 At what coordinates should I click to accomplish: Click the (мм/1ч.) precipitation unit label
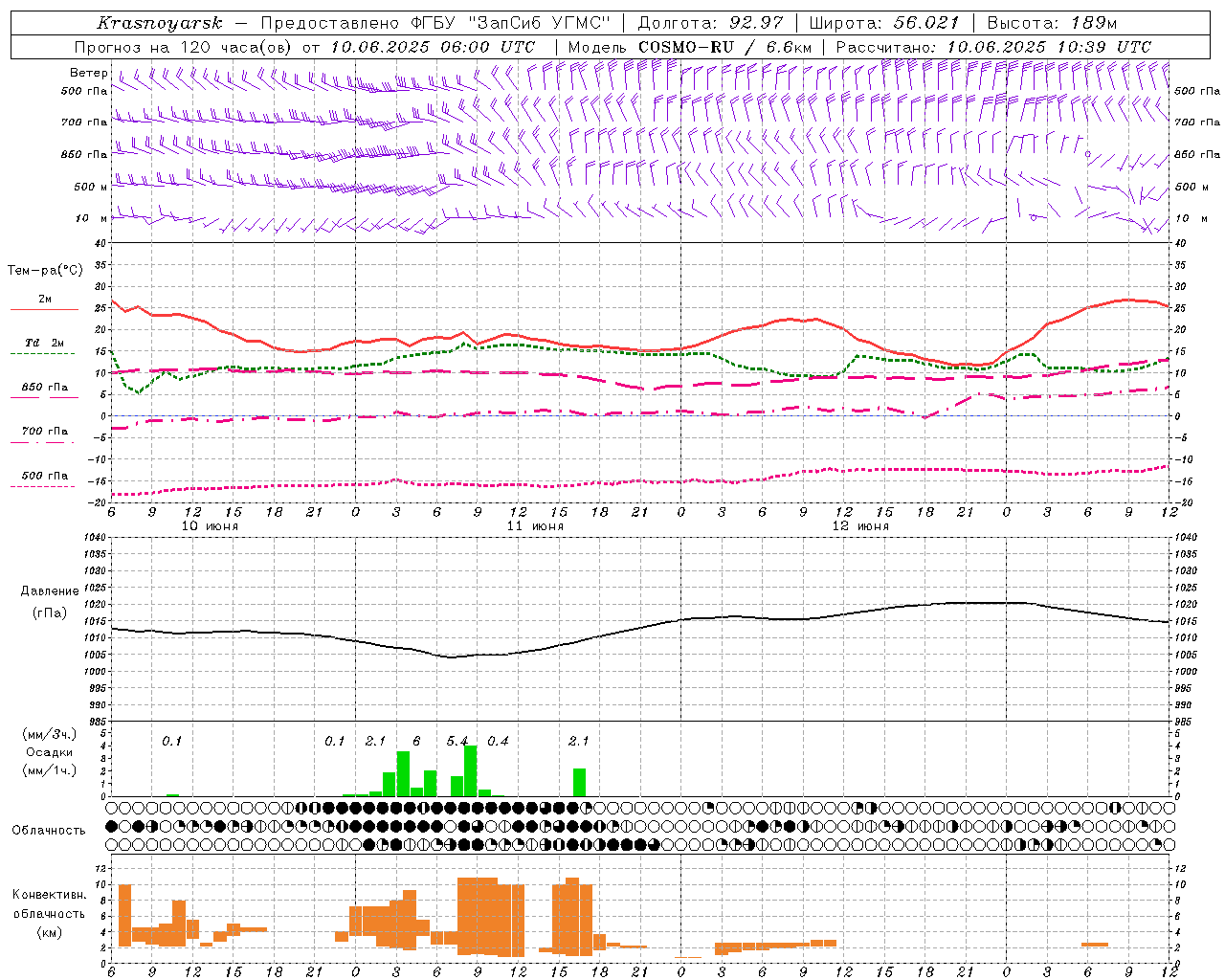(x=50, y=770)
